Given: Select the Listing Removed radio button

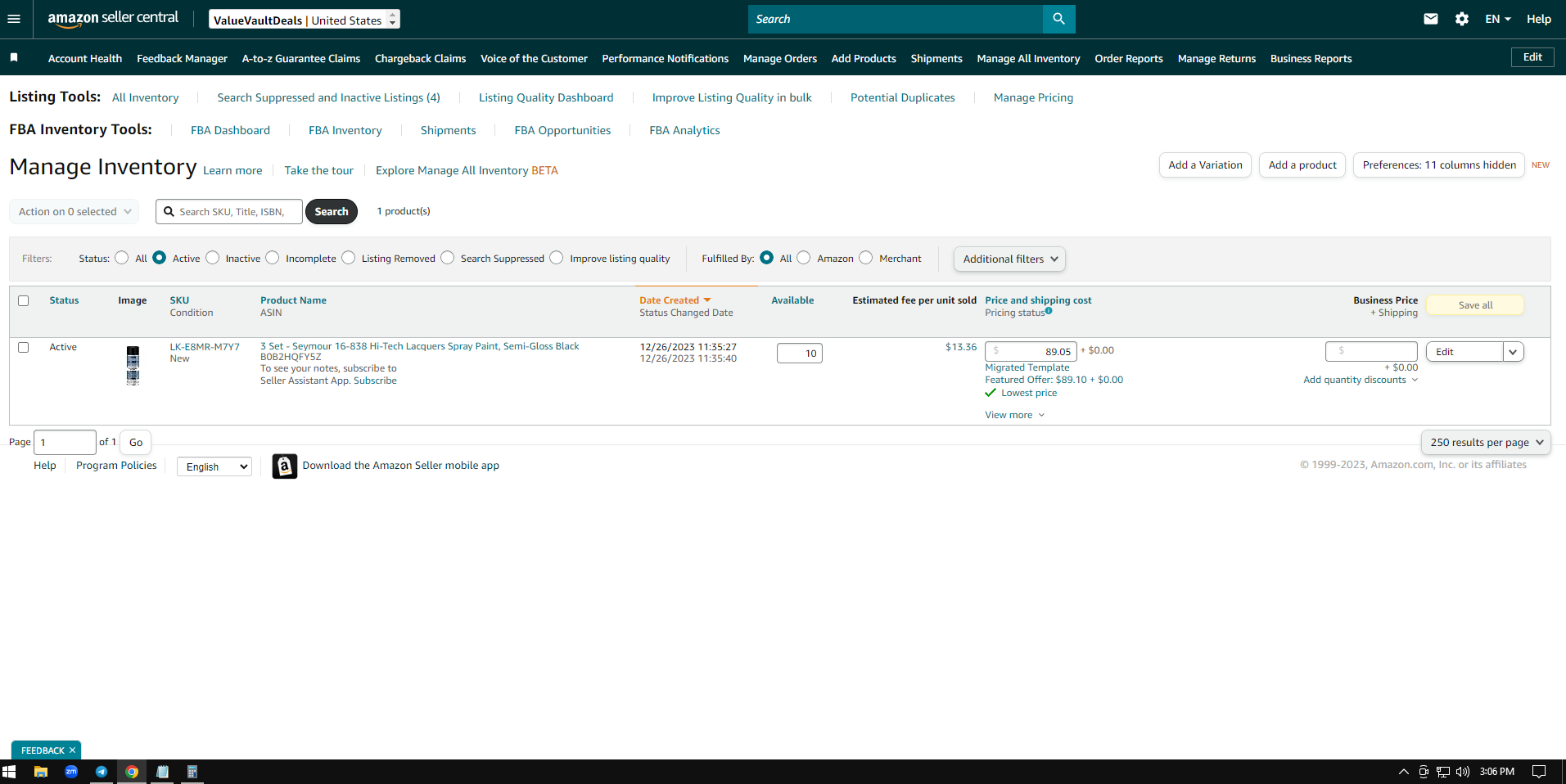Looking at the screenshot, I should 349,258.
